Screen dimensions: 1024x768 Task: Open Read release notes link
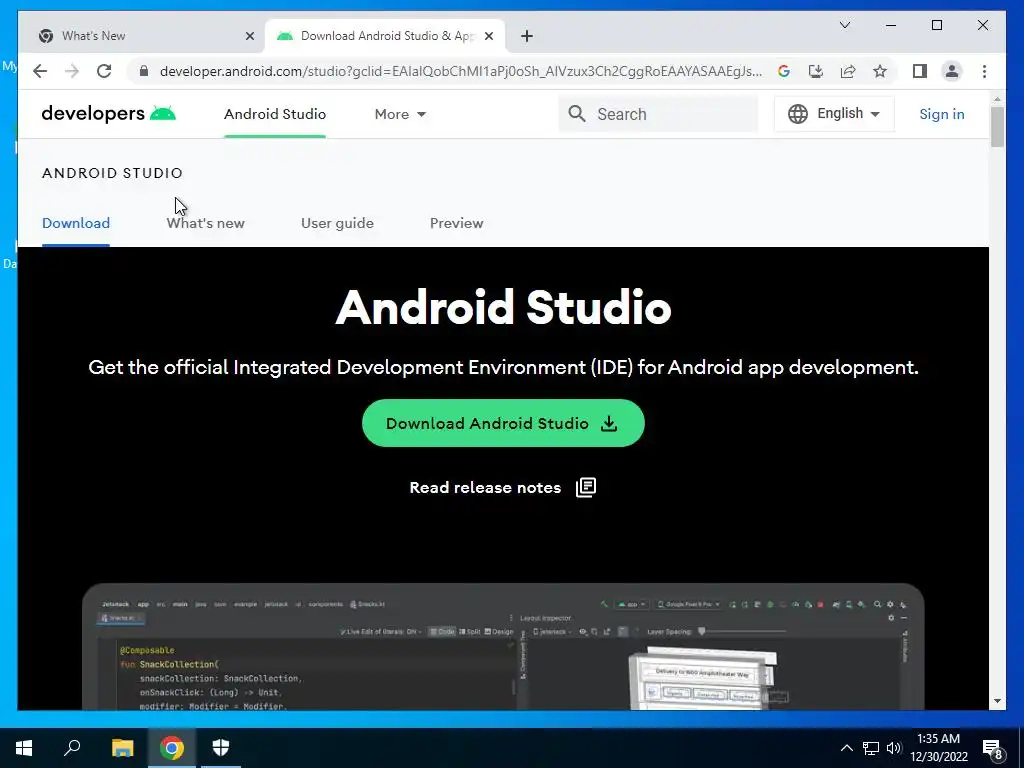(485, 487)
